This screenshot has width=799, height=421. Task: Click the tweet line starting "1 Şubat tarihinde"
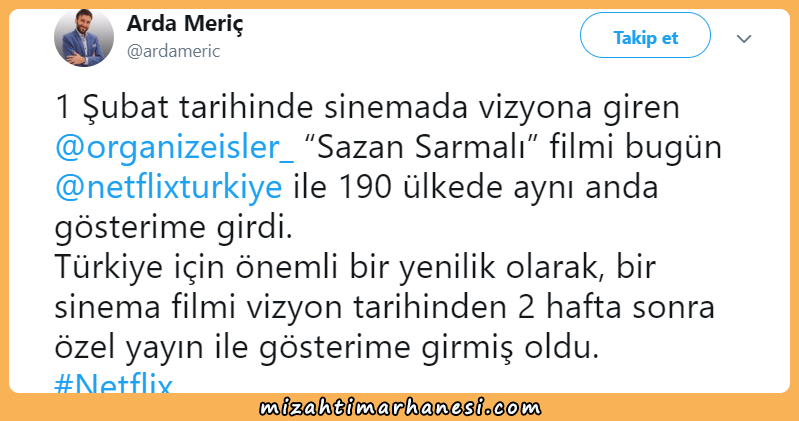[x=367, y=108]
